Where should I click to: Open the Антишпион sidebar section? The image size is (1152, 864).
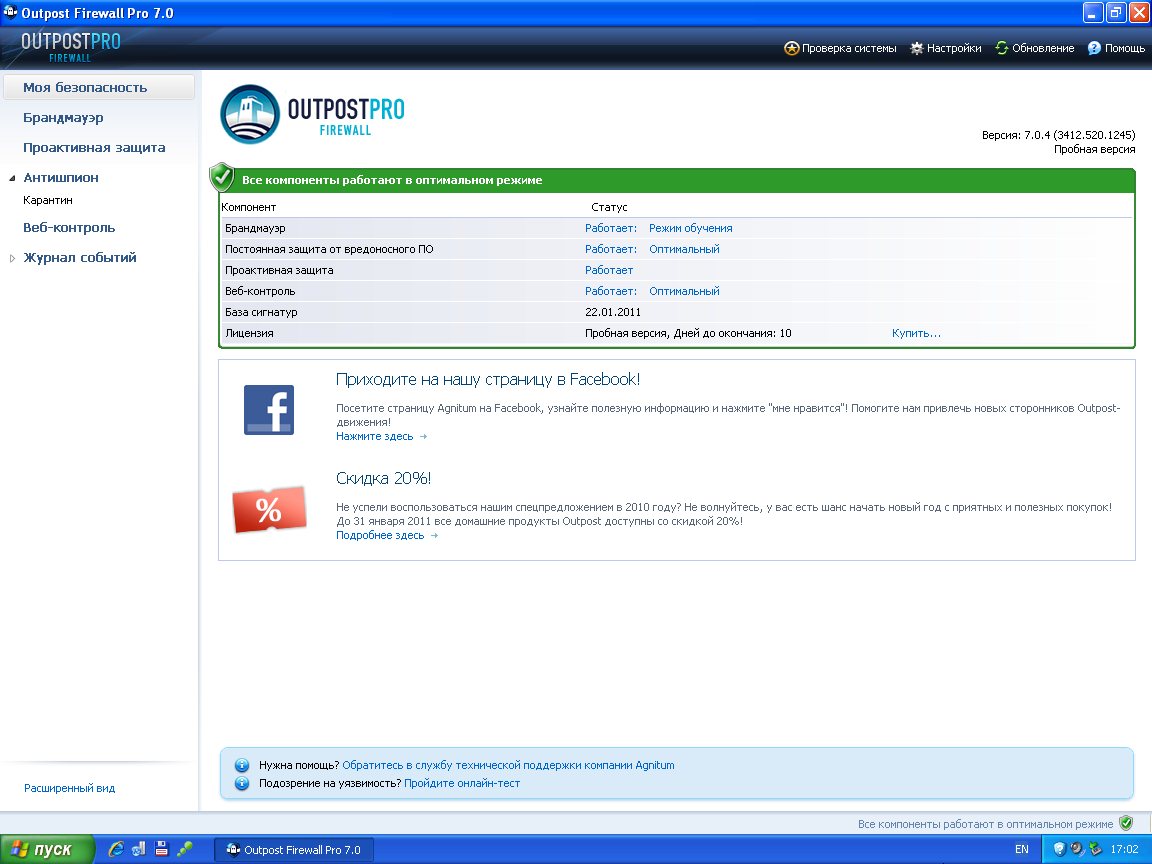[61, 178]
